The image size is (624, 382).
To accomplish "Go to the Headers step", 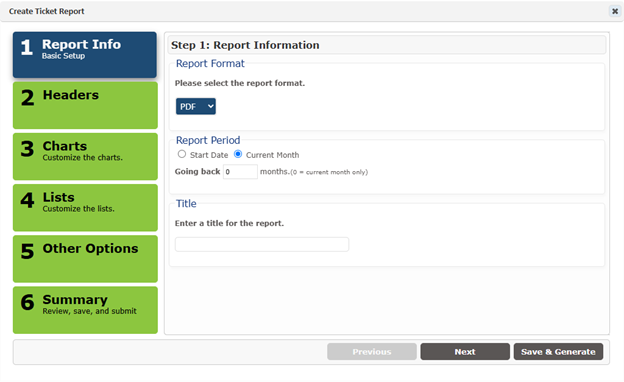I will coord(85,105).
